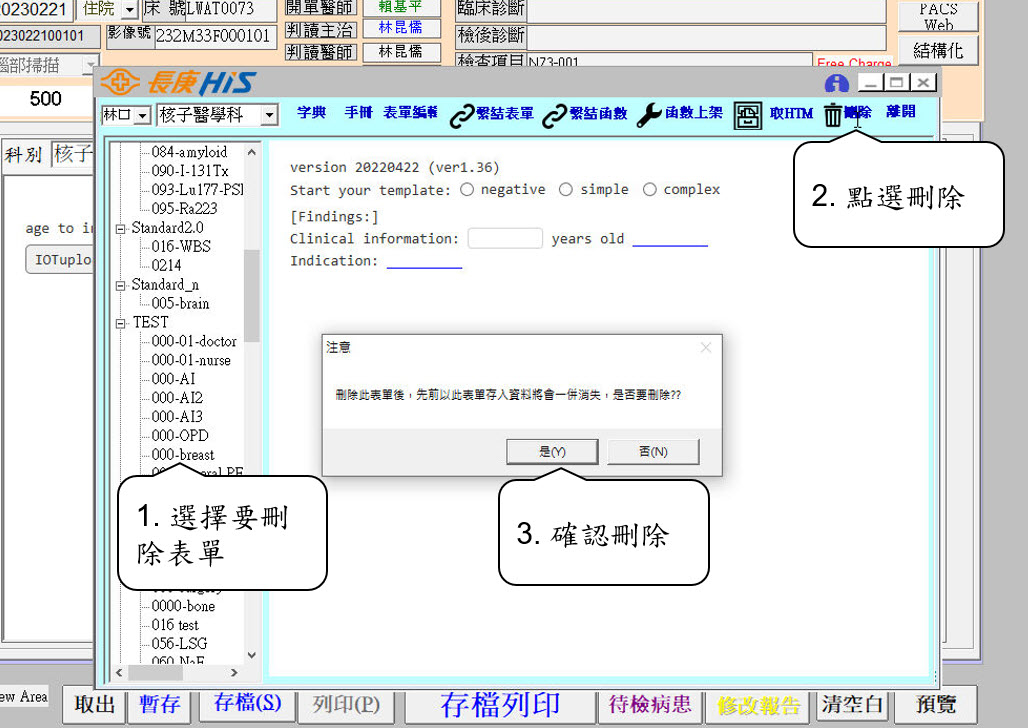Viewport: 1028px width, 728px height.
Task: Close the 注意 dialog with X
Action: 706,348
